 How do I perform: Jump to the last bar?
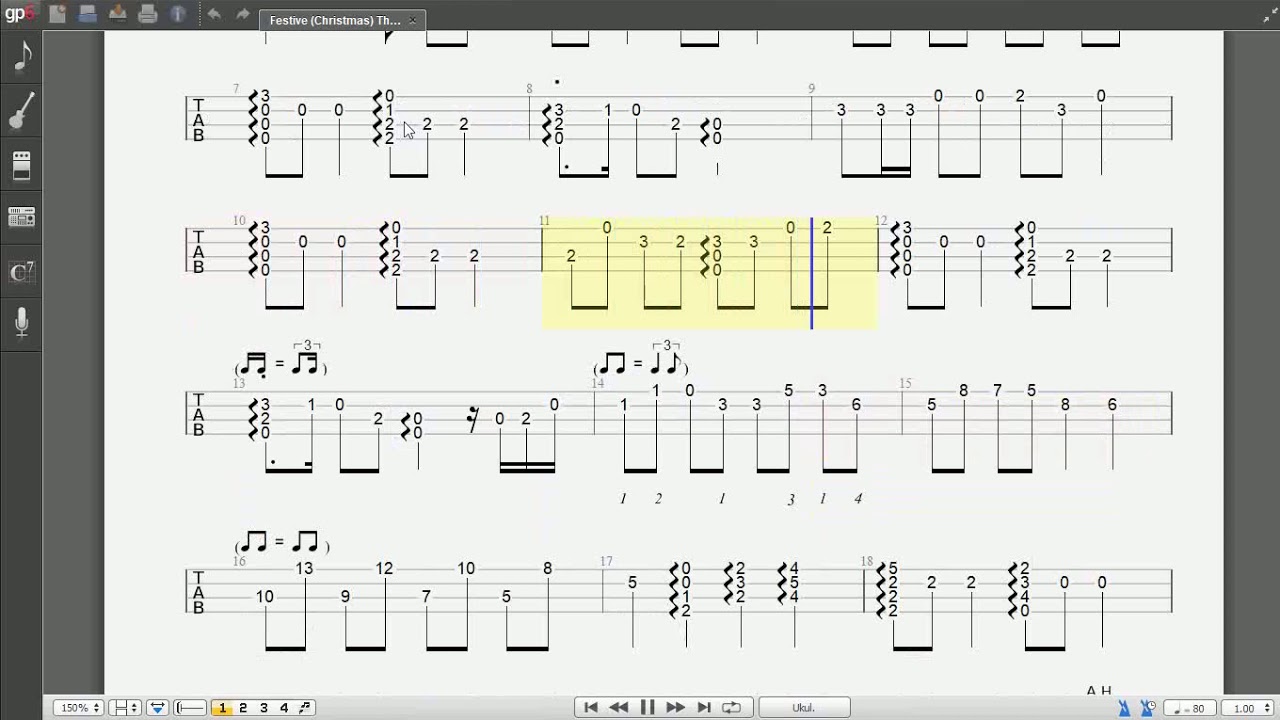[x=703, y=708]
